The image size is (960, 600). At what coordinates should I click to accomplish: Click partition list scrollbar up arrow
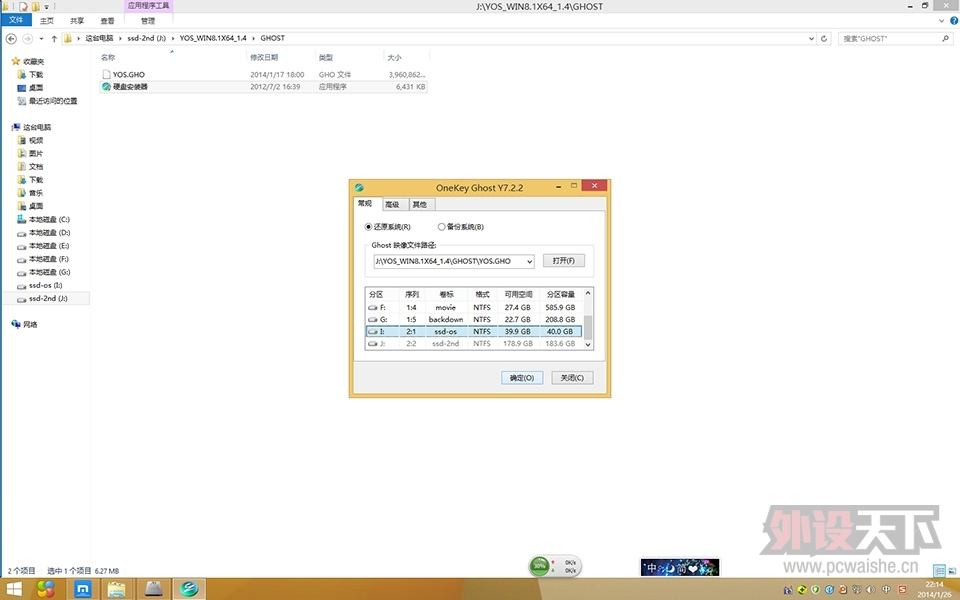click(588, 293)
